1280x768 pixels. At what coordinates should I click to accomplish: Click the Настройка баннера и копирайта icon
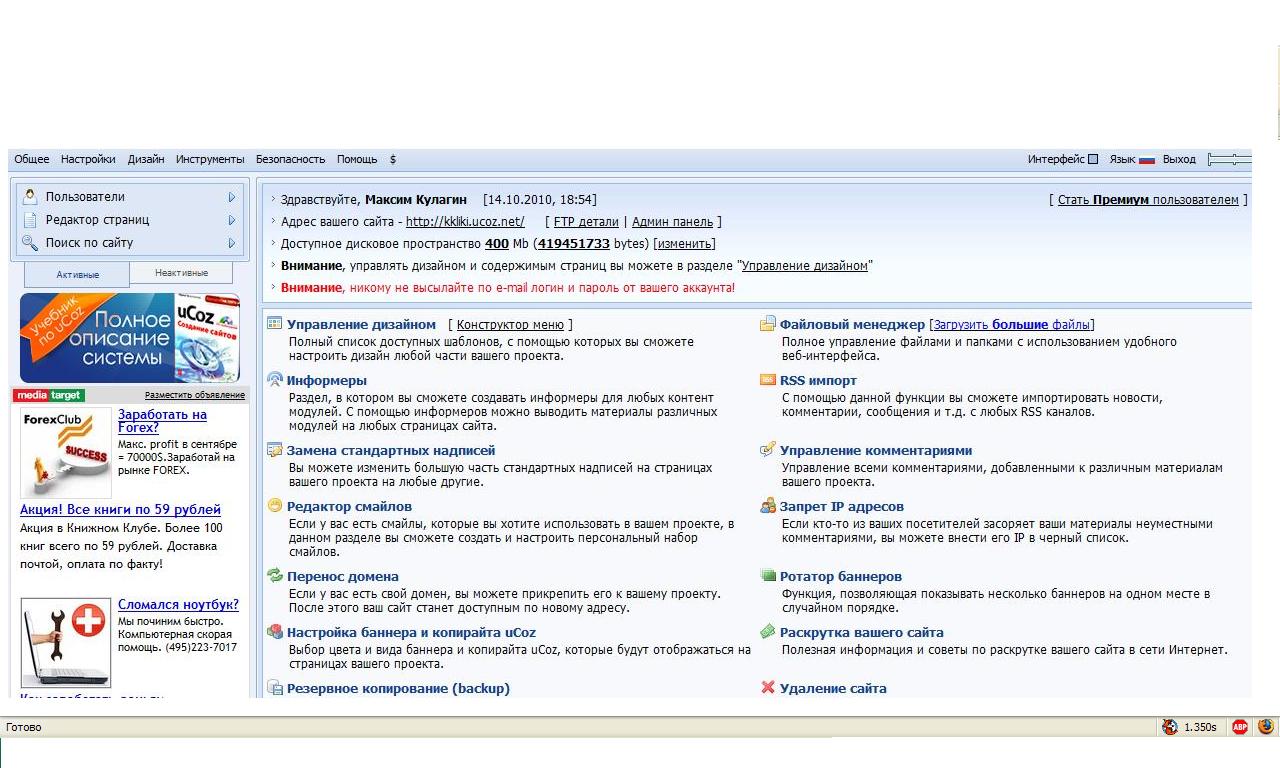(275, 632)
